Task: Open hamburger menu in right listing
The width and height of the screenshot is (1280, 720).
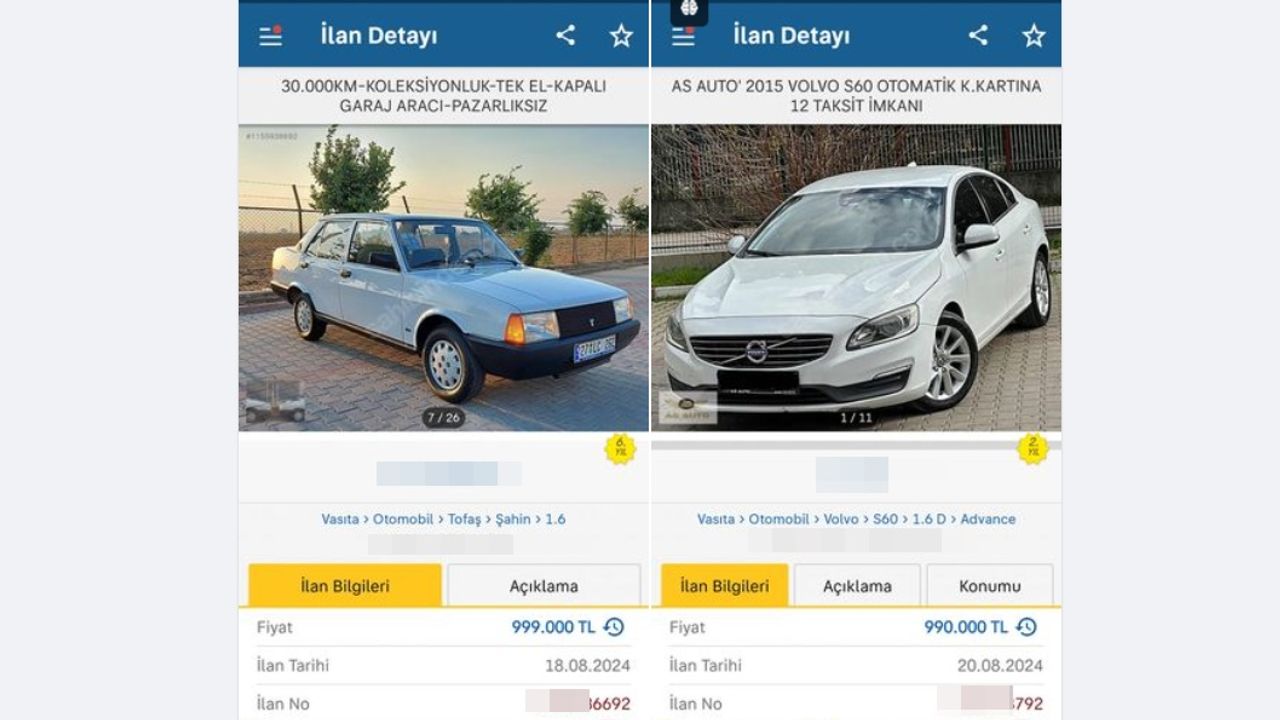Action: 683,37
